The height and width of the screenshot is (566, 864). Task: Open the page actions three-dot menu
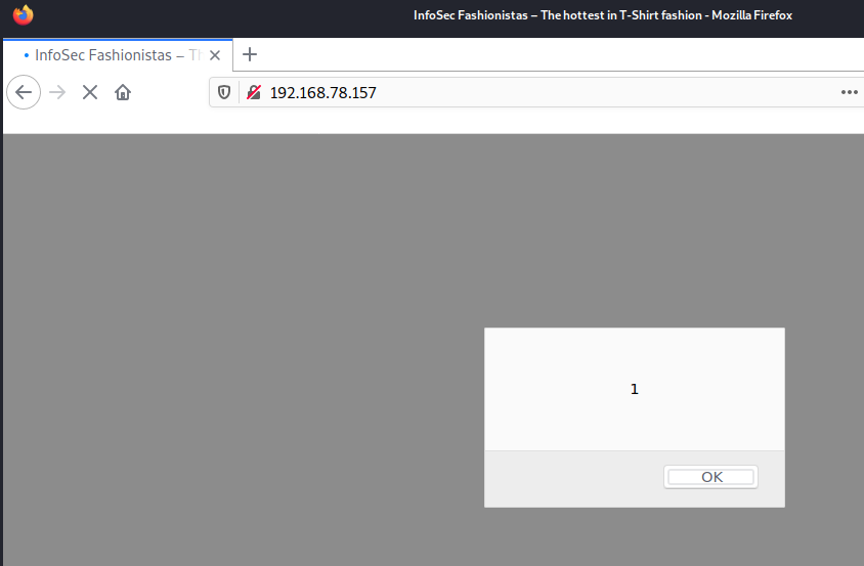point(849,92)
